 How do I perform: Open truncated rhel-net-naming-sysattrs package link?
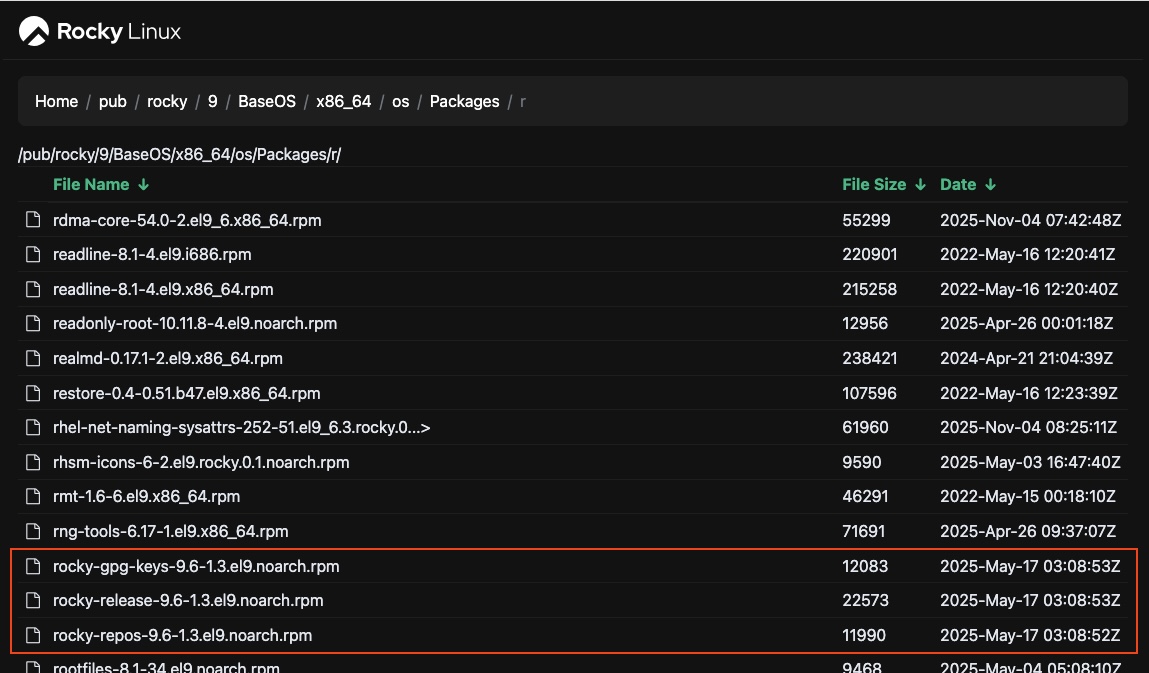click(241, 428)
